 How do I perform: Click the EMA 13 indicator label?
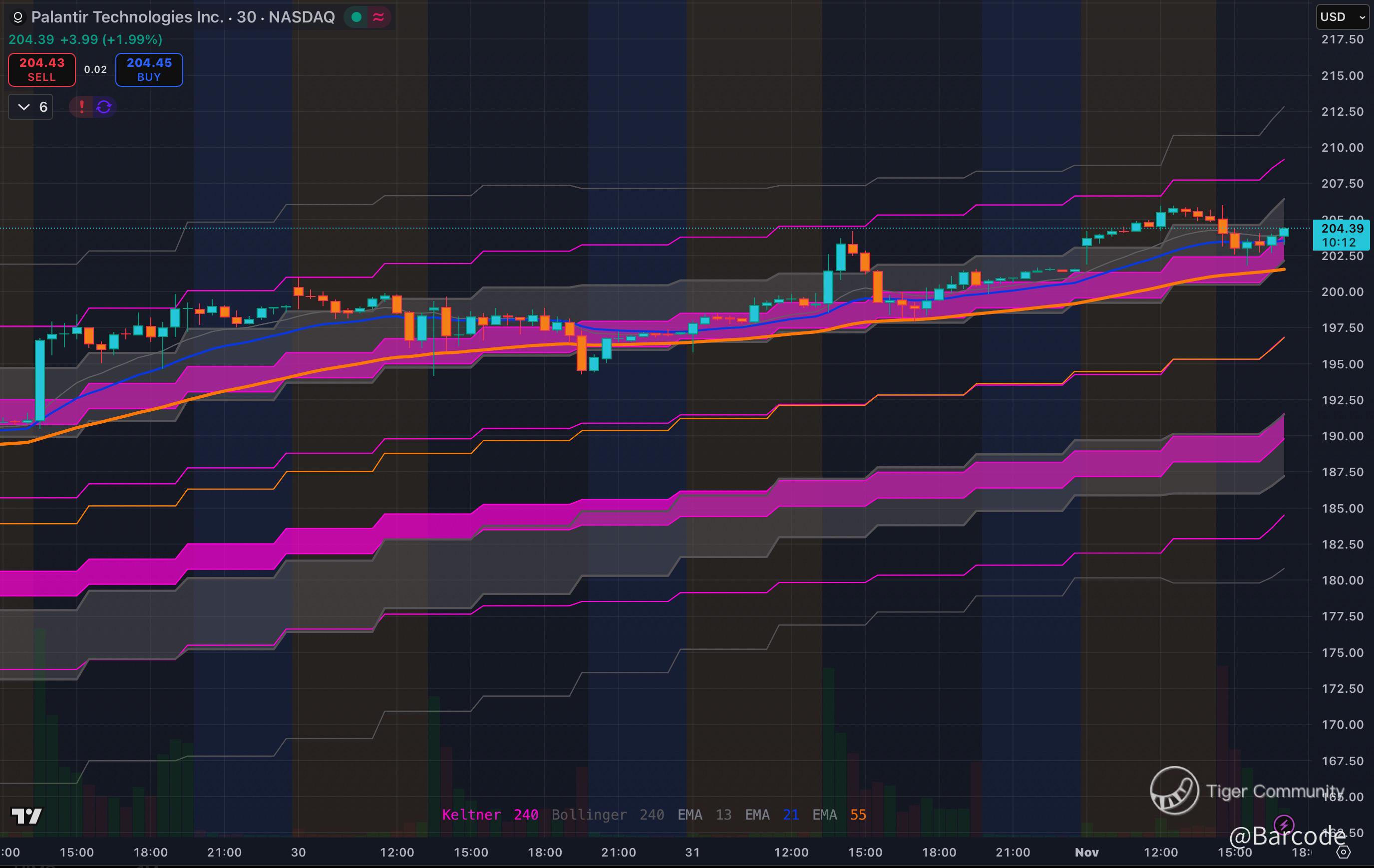pyautogui.click(x=704, y=815)
